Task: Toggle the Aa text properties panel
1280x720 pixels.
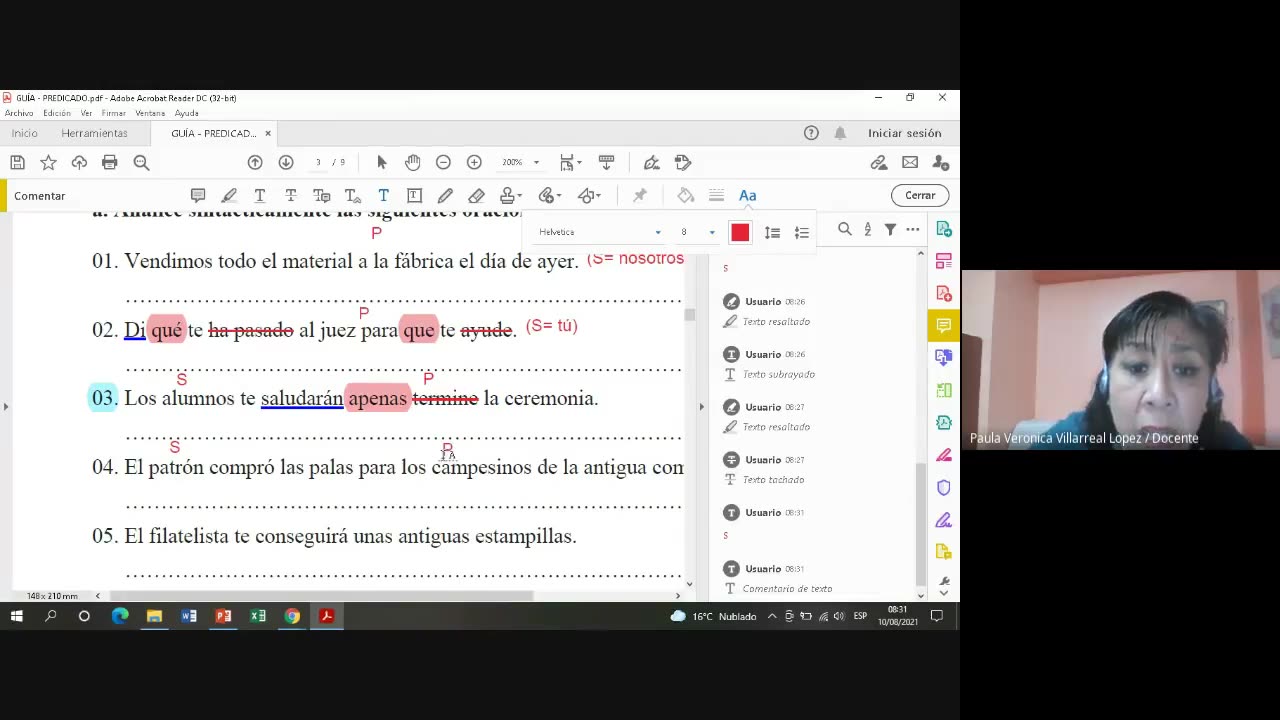Action: [x=747, y=195]
